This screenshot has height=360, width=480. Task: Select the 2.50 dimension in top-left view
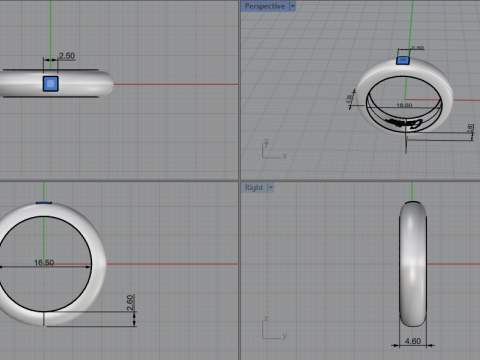pyautogui.click(x=67, y=56)
